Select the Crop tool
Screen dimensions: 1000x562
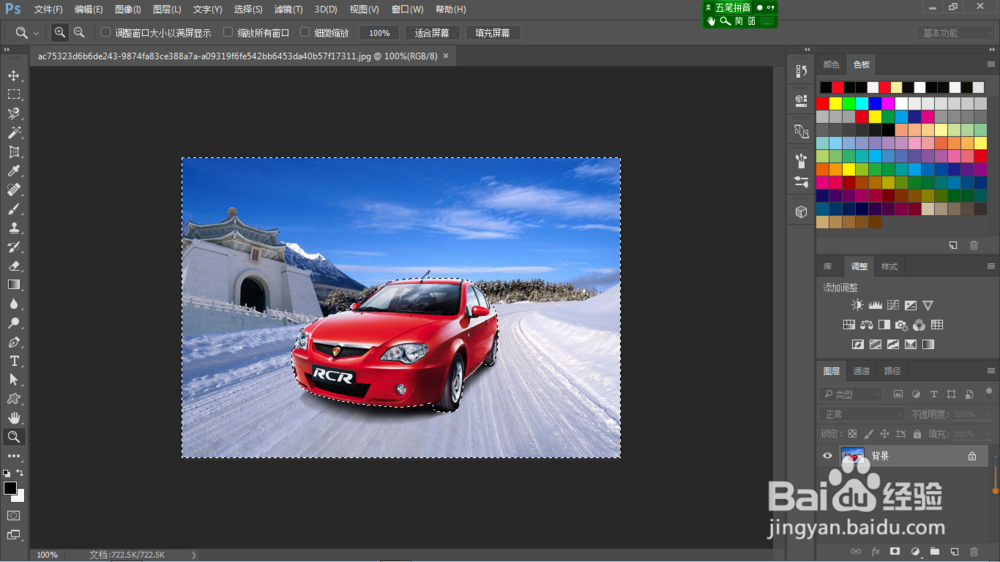pos(13,152)
